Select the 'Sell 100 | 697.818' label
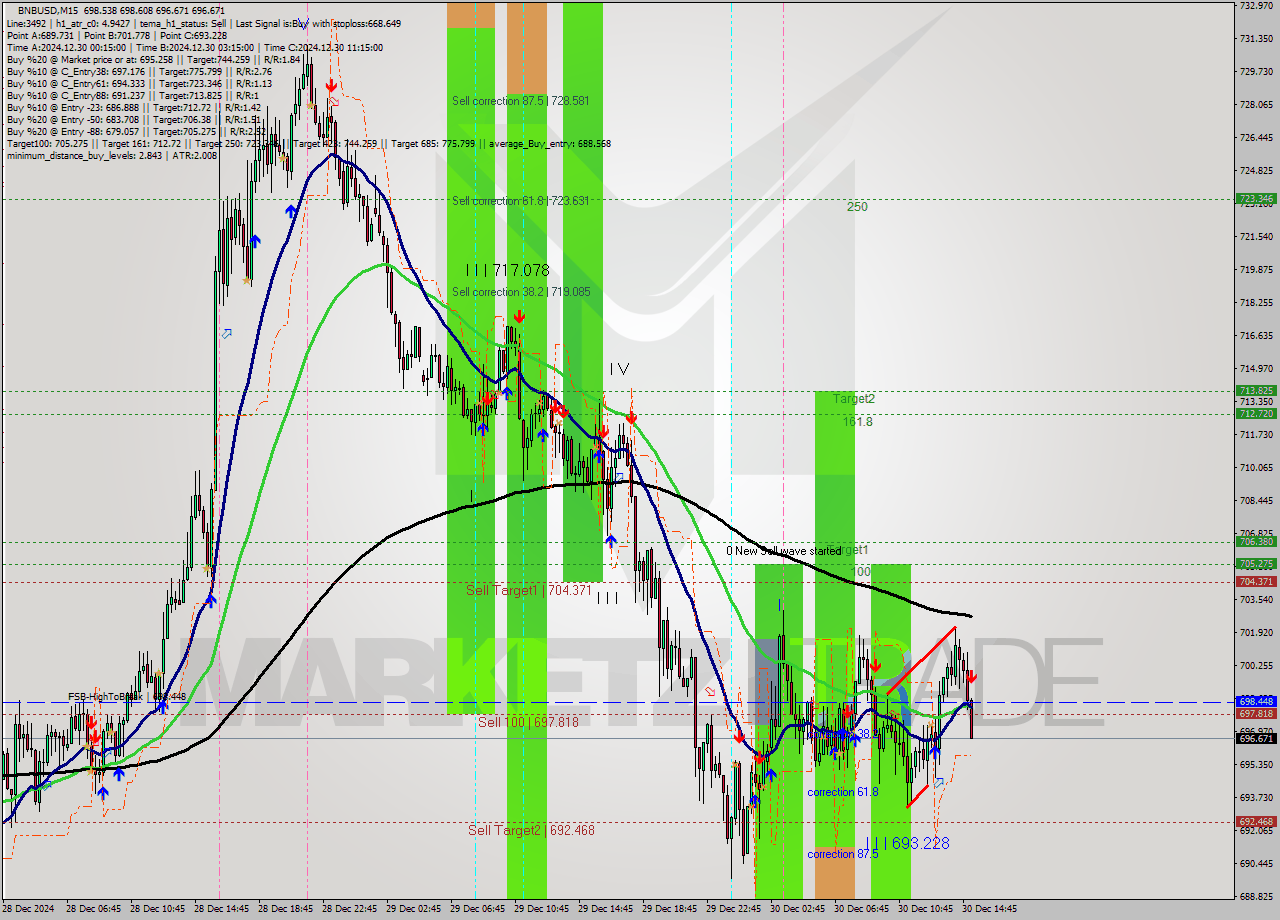Image resolution: width=1280 pixels, height=920 pixels. (x=528, y=722)
